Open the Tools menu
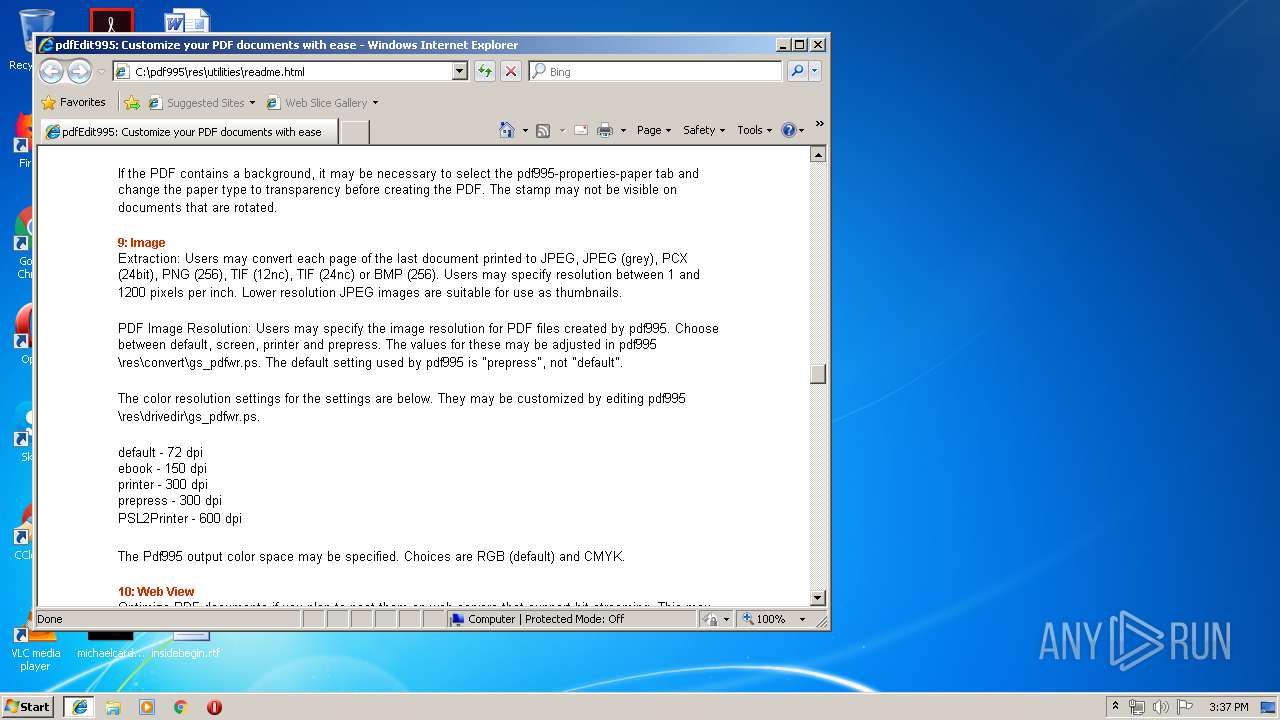The width and height of the screenshot is (1280, 720). click(x=754, y=130)
